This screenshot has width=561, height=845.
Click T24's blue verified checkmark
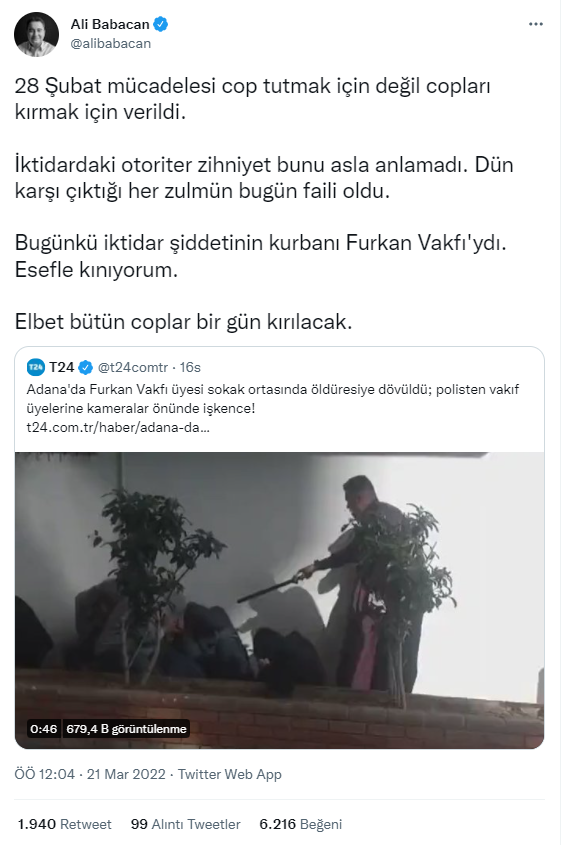coord(85,368)
